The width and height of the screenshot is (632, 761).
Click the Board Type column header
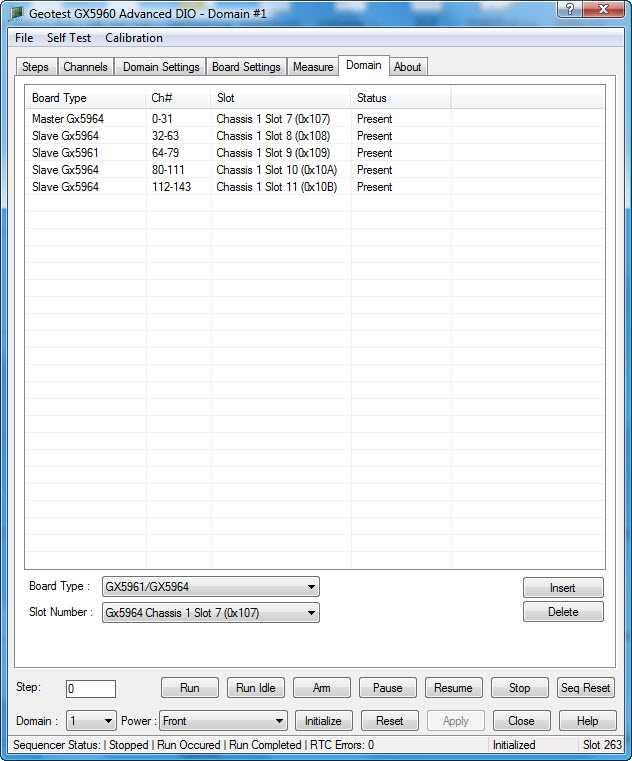pyautogui.click(x=85, y=98)
